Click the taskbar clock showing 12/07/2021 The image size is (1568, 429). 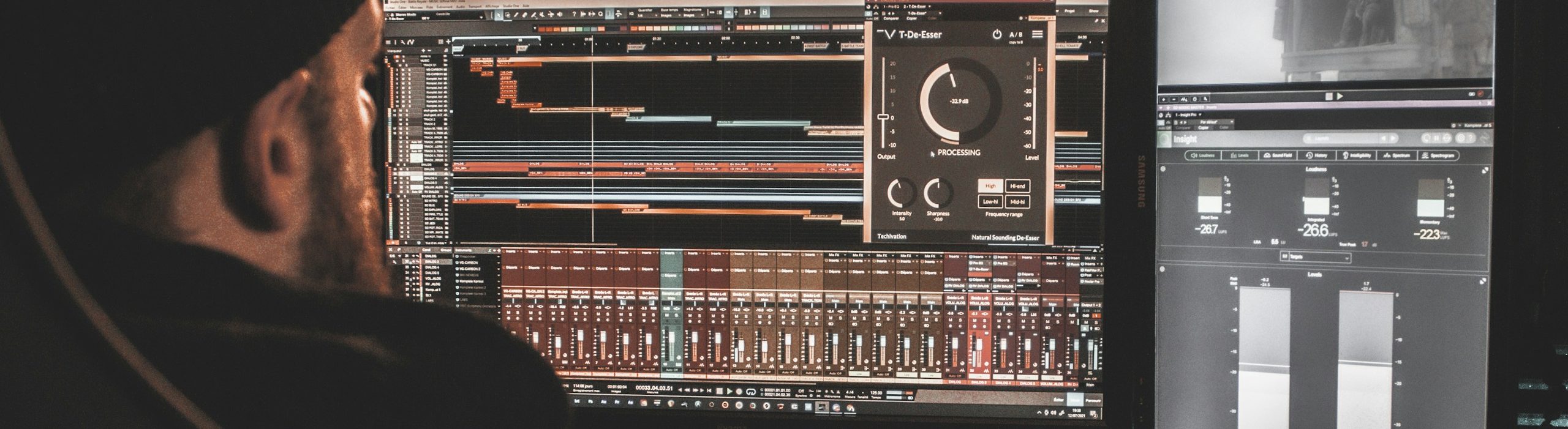point(1077,414)
